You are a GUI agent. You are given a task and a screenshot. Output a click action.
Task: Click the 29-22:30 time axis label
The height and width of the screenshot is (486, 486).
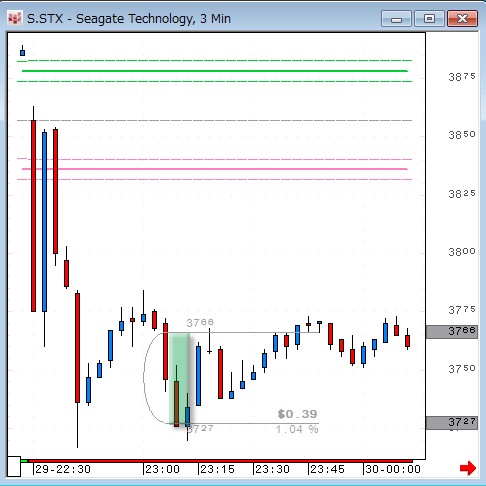click(63, 469)
